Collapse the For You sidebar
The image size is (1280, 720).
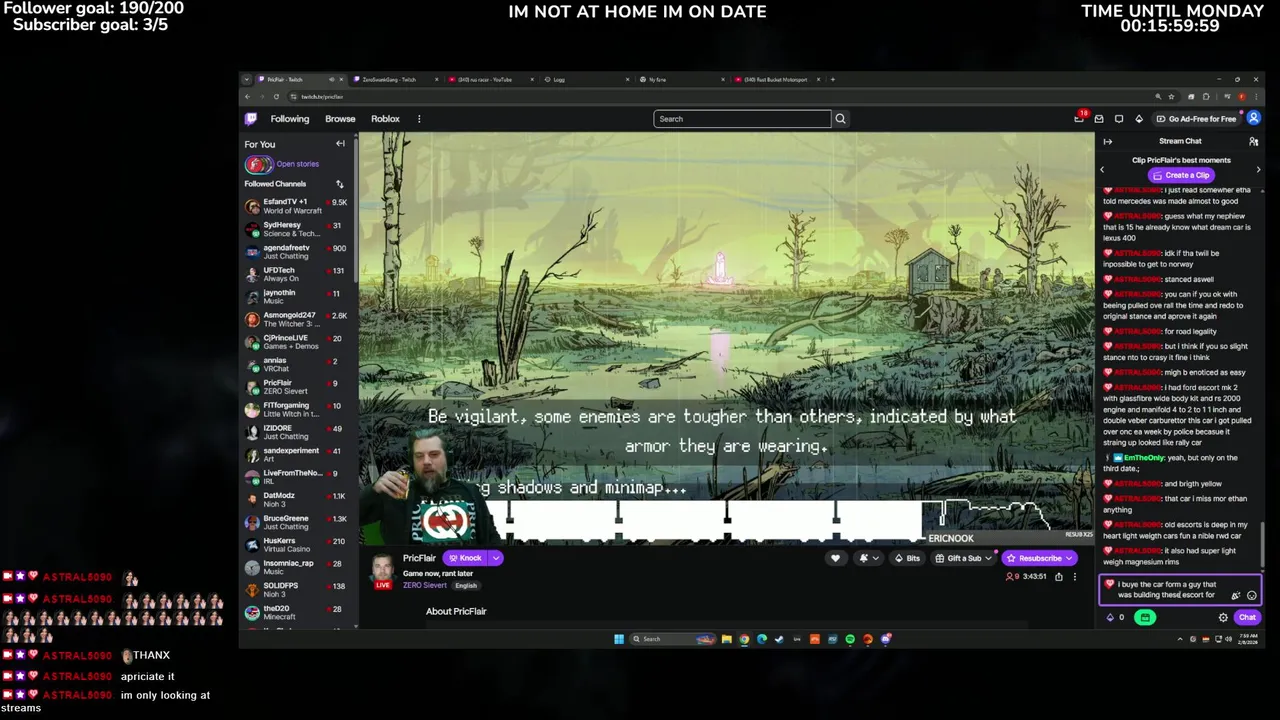pos(340,144)
